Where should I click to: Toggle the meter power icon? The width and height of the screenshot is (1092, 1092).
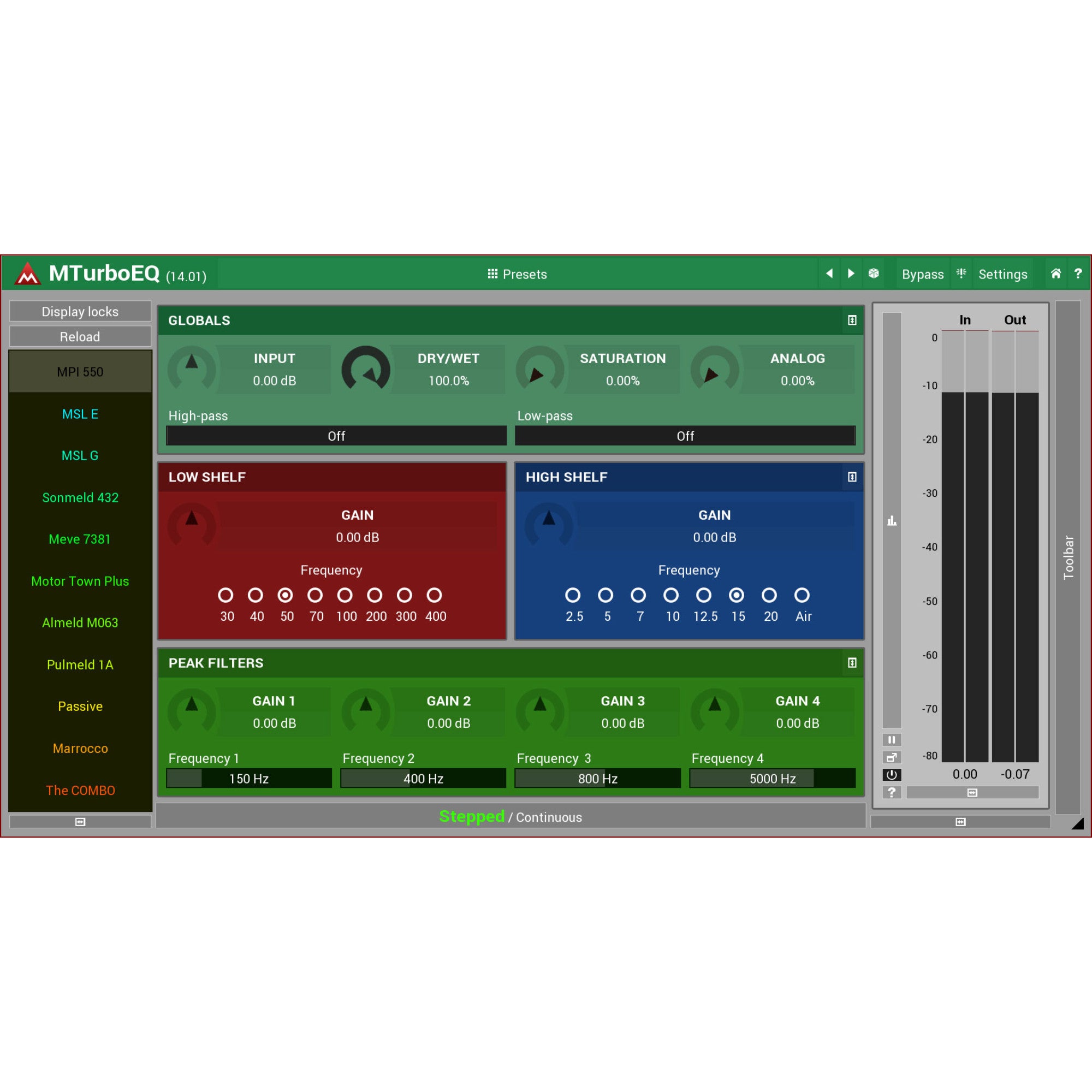(892, 774)
